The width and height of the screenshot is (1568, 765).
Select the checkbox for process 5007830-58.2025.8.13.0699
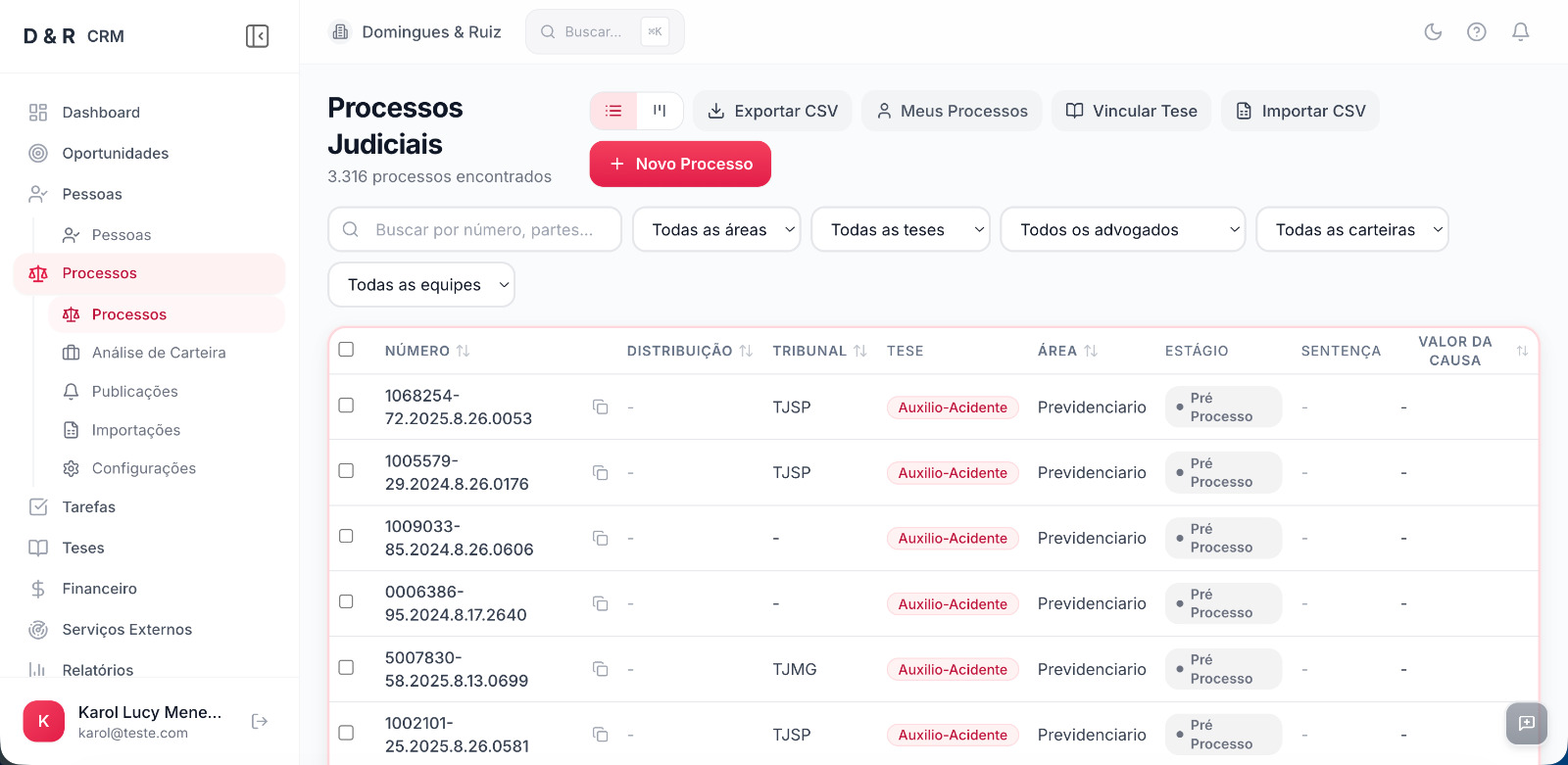pos(346,667)
